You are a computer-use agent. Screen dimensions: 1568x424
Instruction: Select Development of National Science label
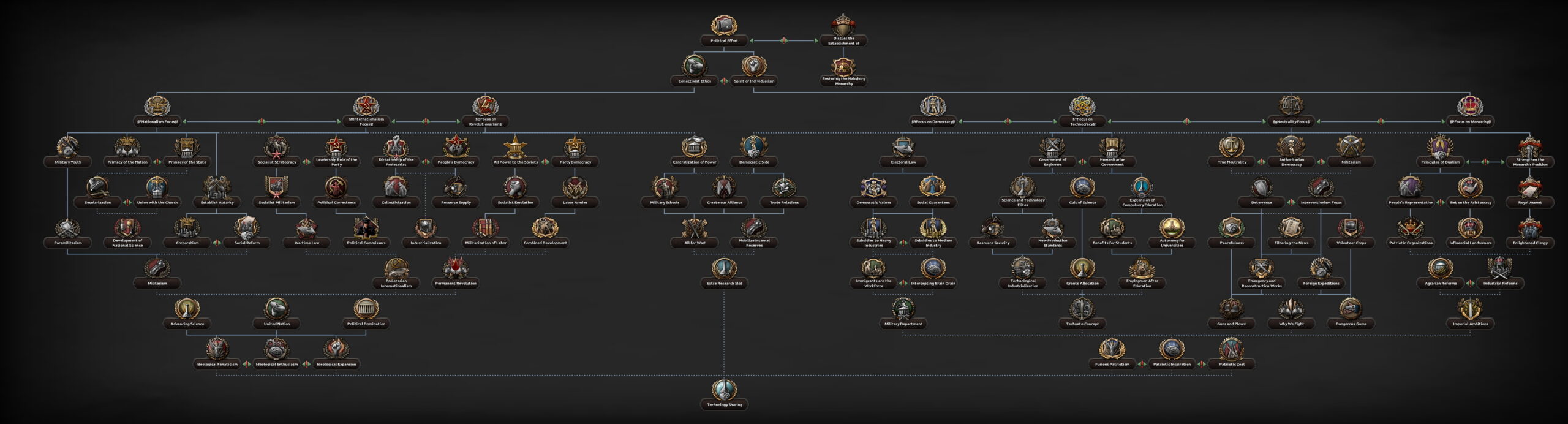click(x=127, y=243)
